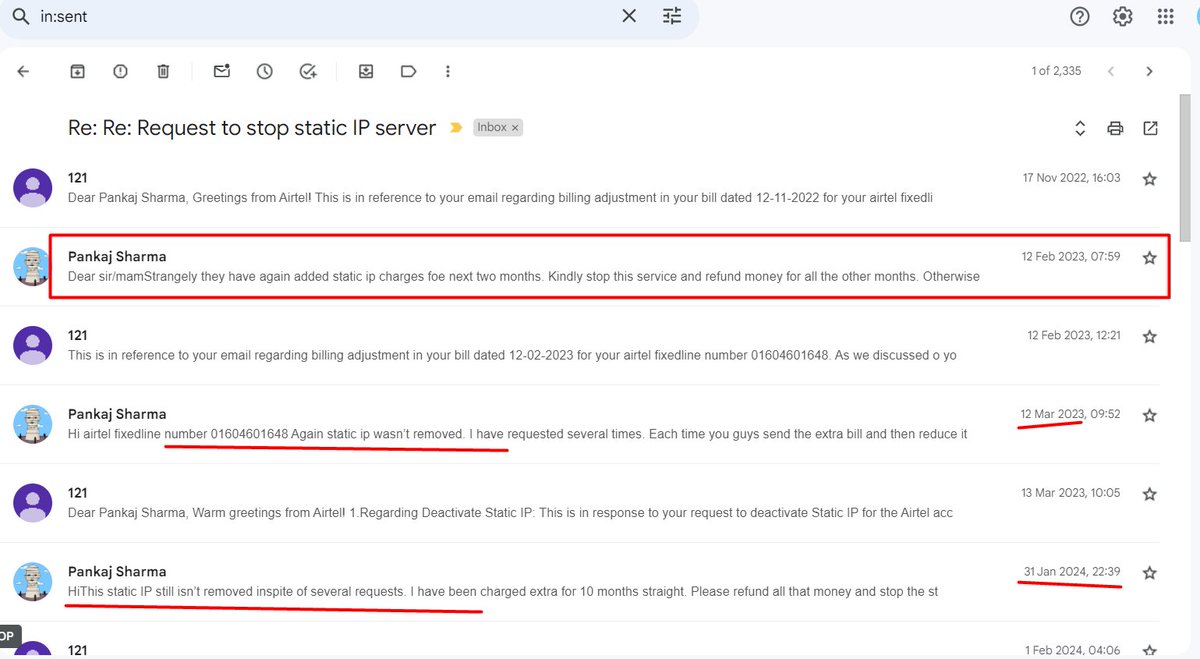Screen dimensions: 1200x659
Task: Snooze this conversation
Action: pos(265,71)
